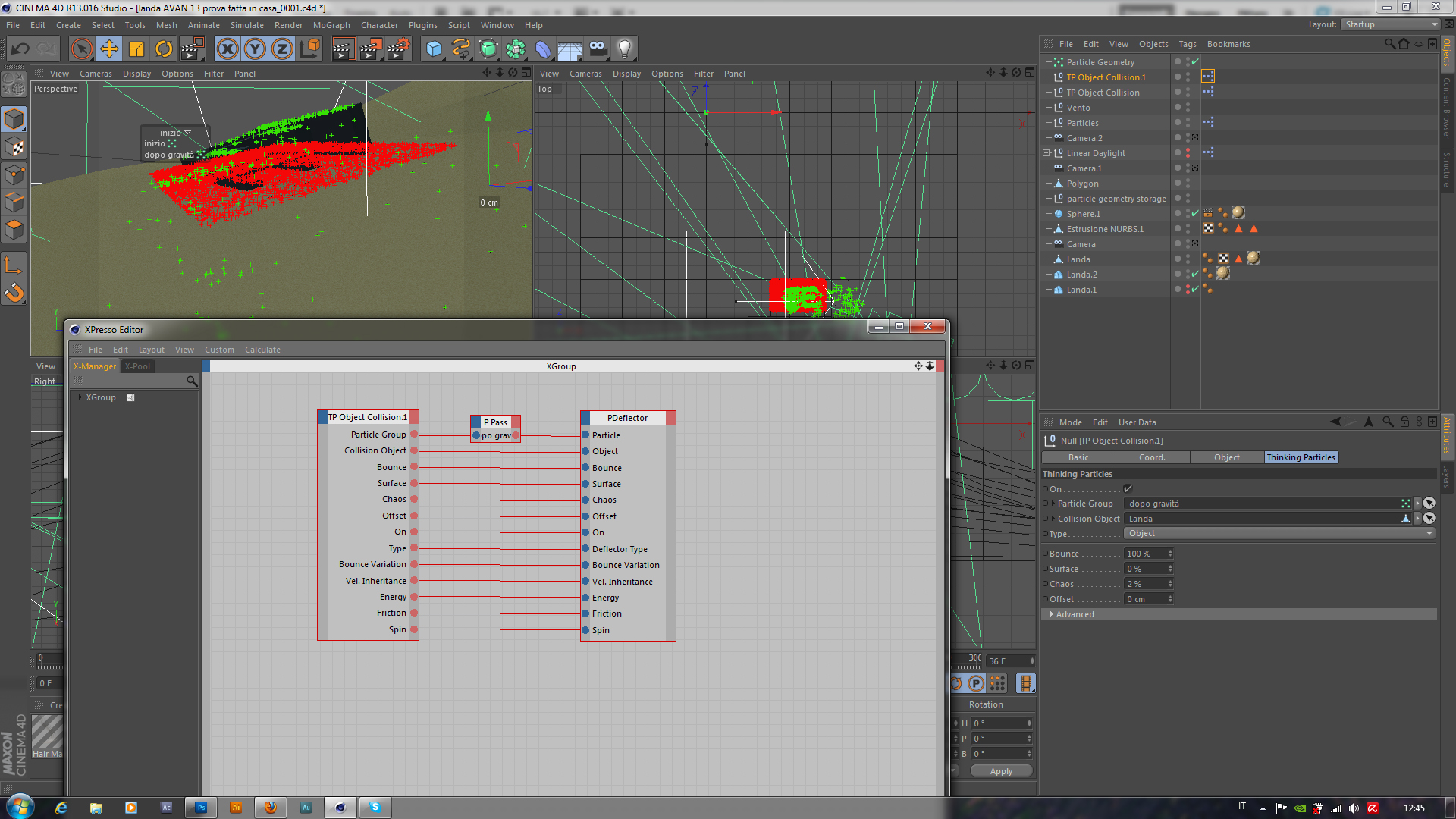This screenshot has height=819, width=1456.
Task: Open the Simulate menu
Action: pos(246,25)
